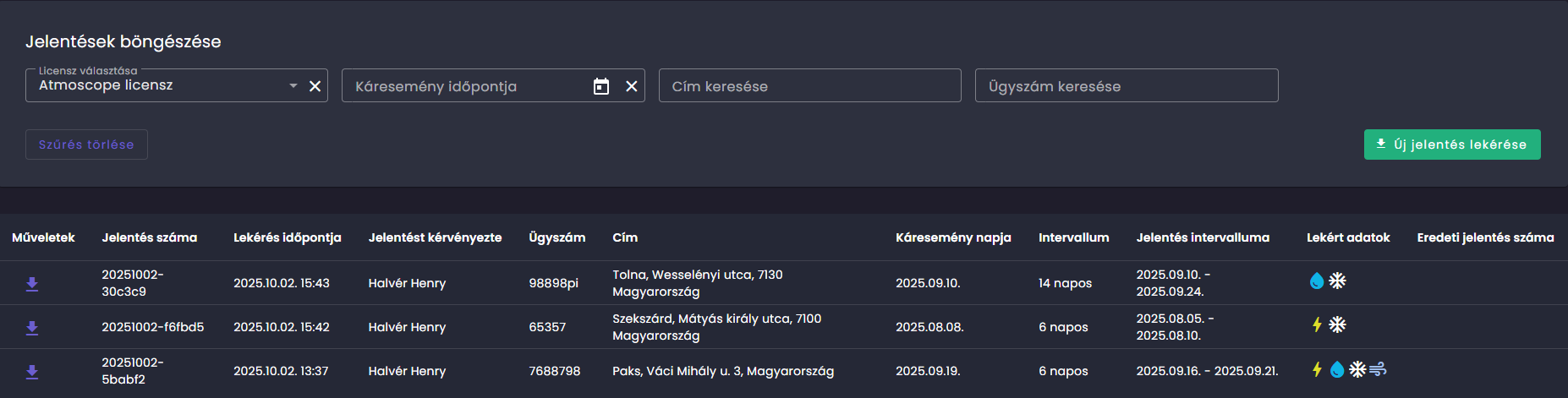Screen dimensions: 1568x398
Task: Clear the Káresemény időpontja date field
Action: click(x=631, y=86)
